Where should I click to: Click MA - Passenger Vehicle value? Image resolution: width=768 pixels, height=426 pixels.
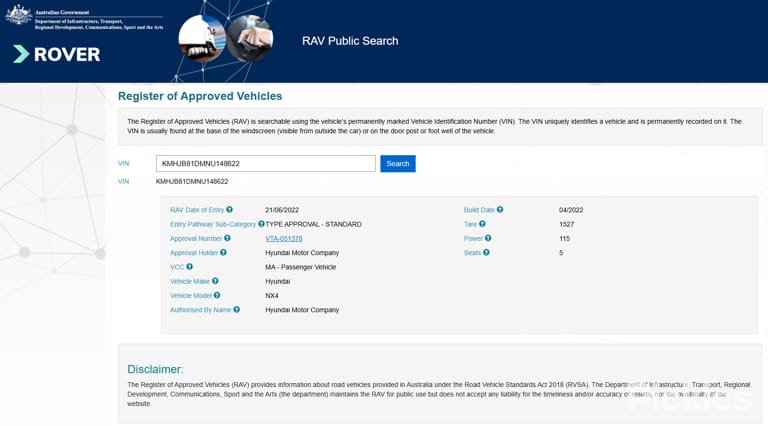[x=301, y=267]
